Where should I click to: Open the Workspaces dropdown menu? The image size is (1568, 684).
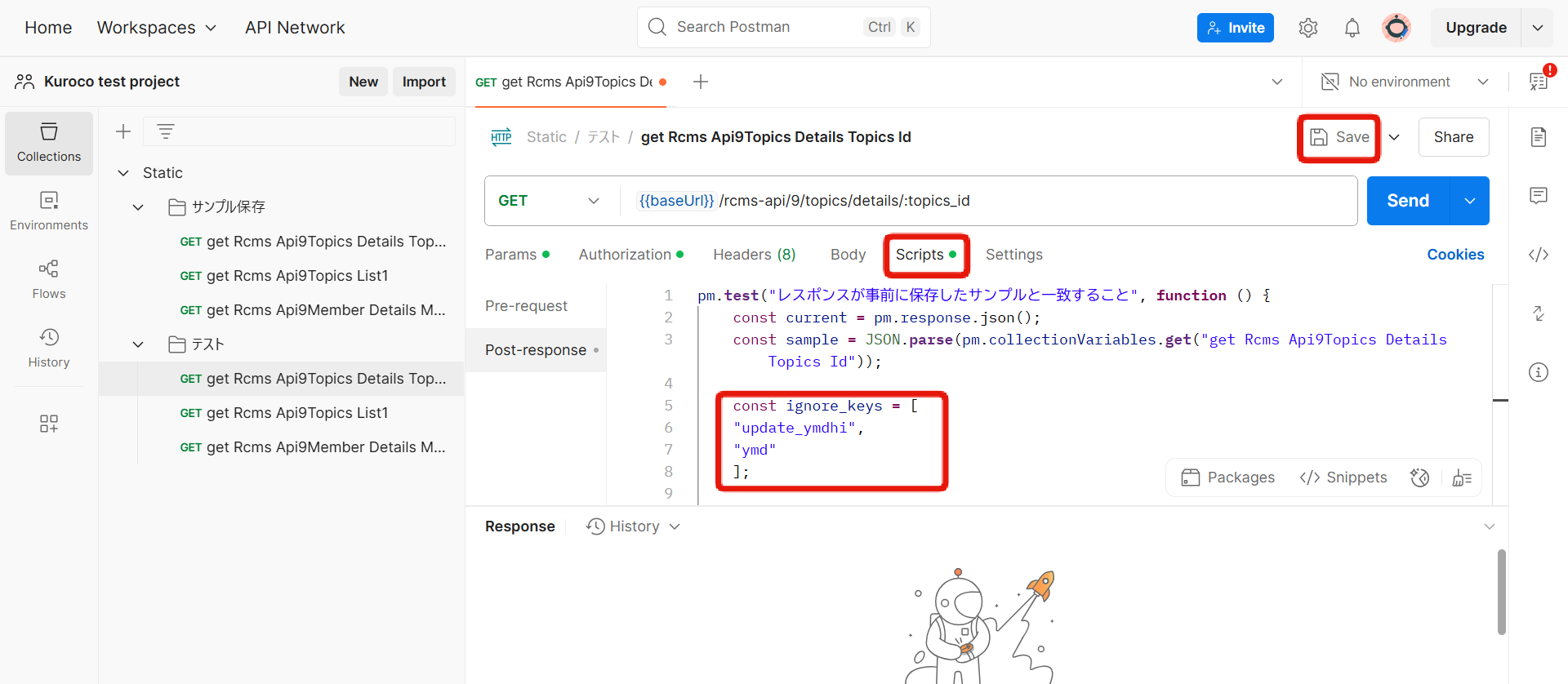[x=156, y=28]
